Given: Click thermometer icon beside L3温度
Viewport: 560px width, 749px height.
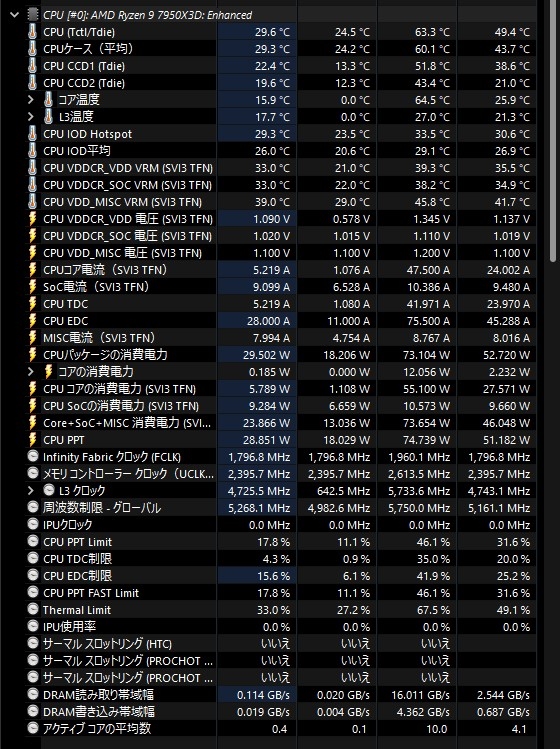Looking at the screenshot, I should coord(48,117).
